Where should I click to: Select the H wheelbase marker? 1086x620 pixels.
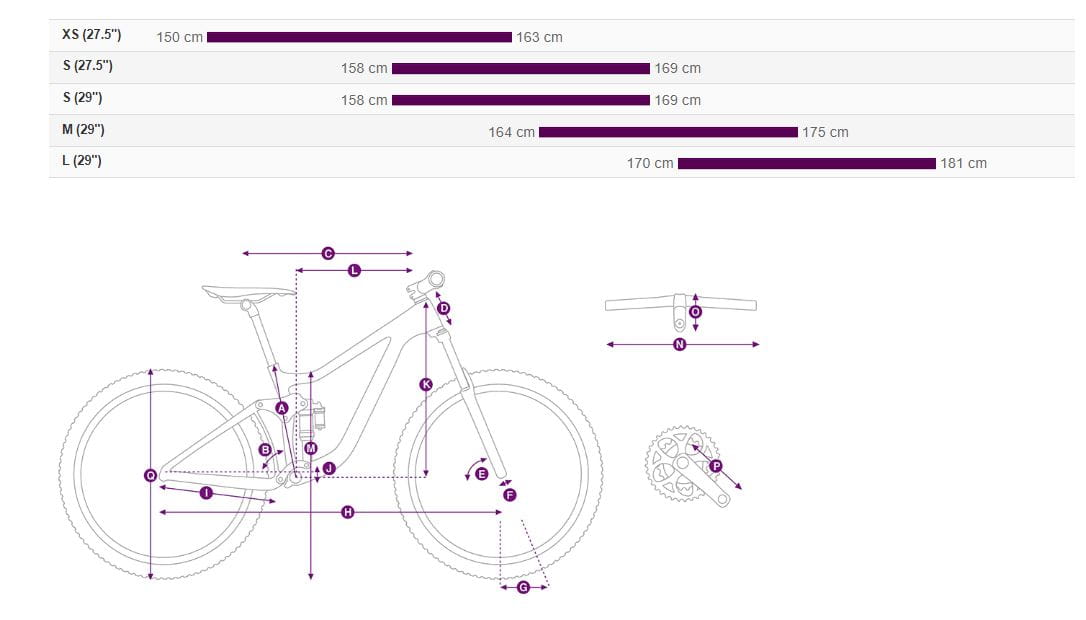pyautogui.click(x=348, y=512)
